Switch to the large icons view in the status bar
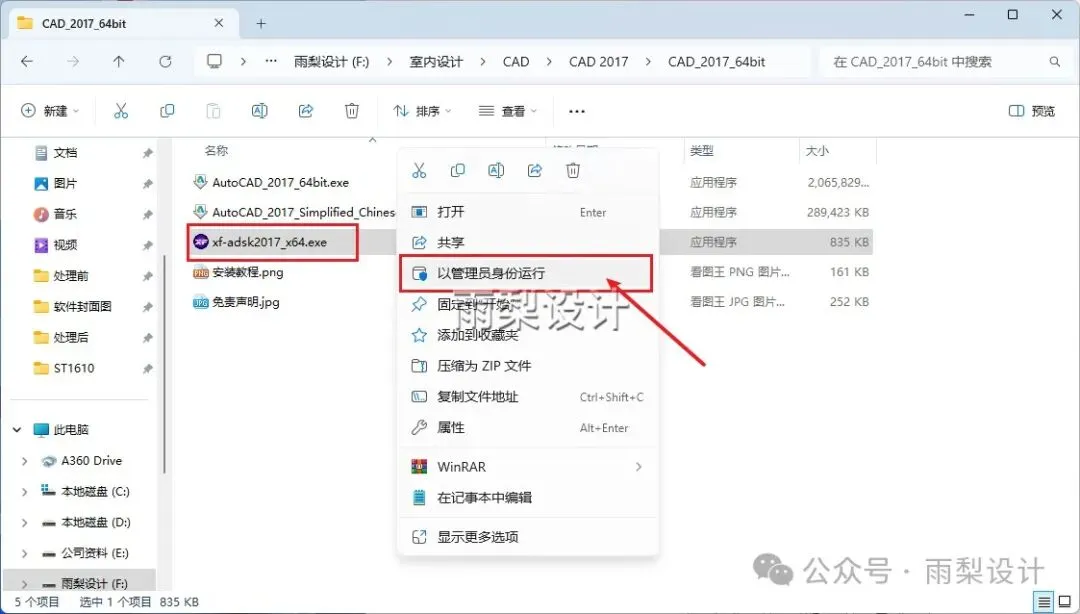1080x614 pixels. (x=1065, y=602)
